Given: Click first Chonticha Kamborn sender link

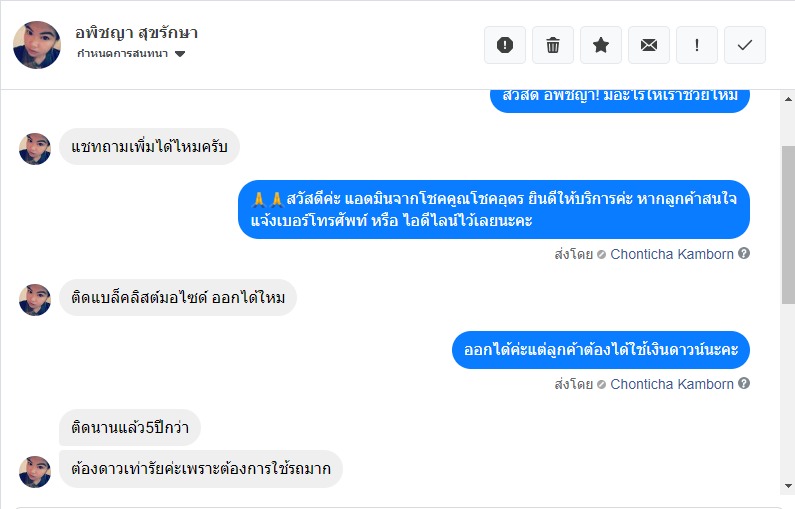Looking at the screenshot, I should click(672, 254).
